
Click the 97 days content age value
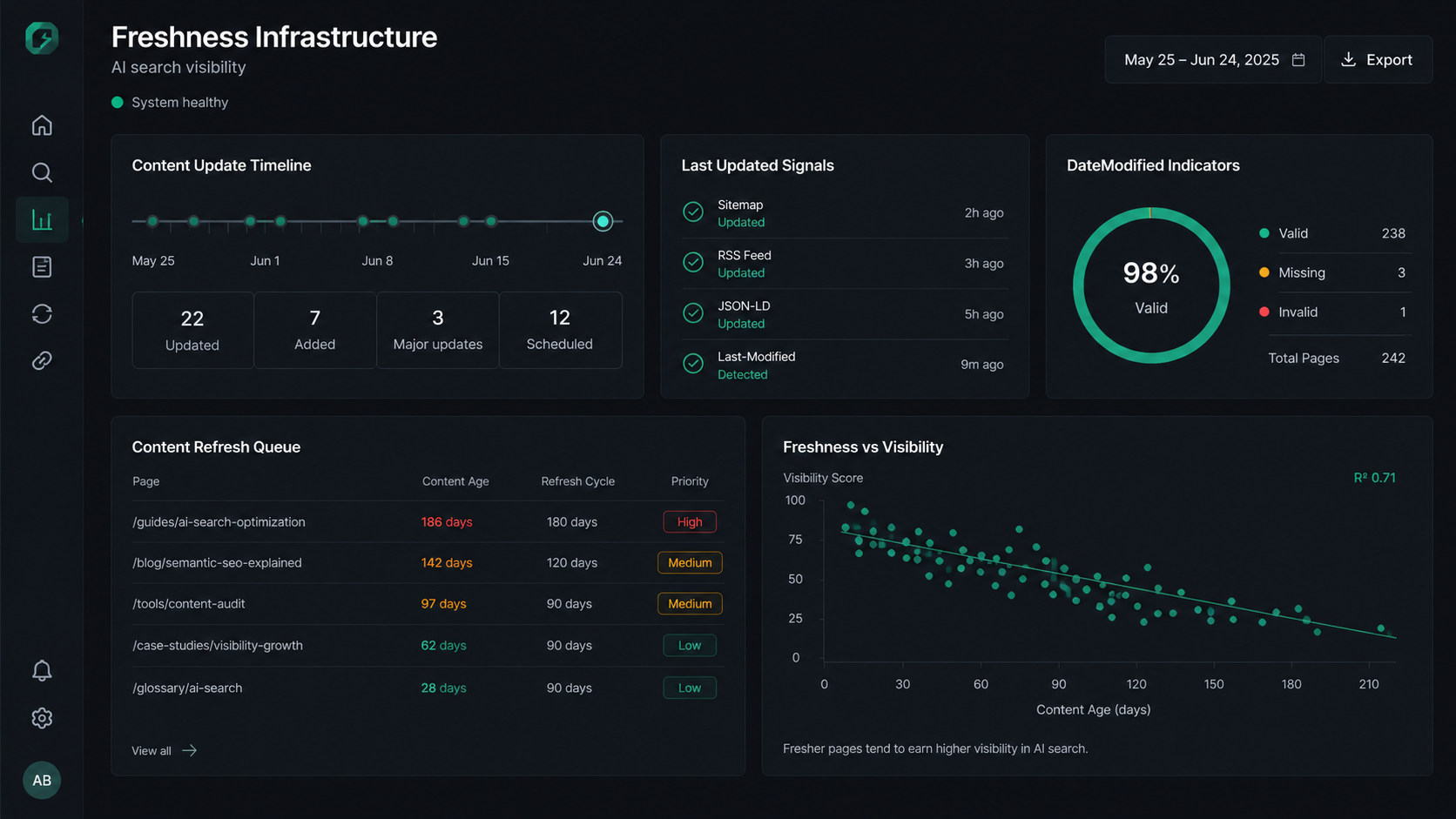443,603
